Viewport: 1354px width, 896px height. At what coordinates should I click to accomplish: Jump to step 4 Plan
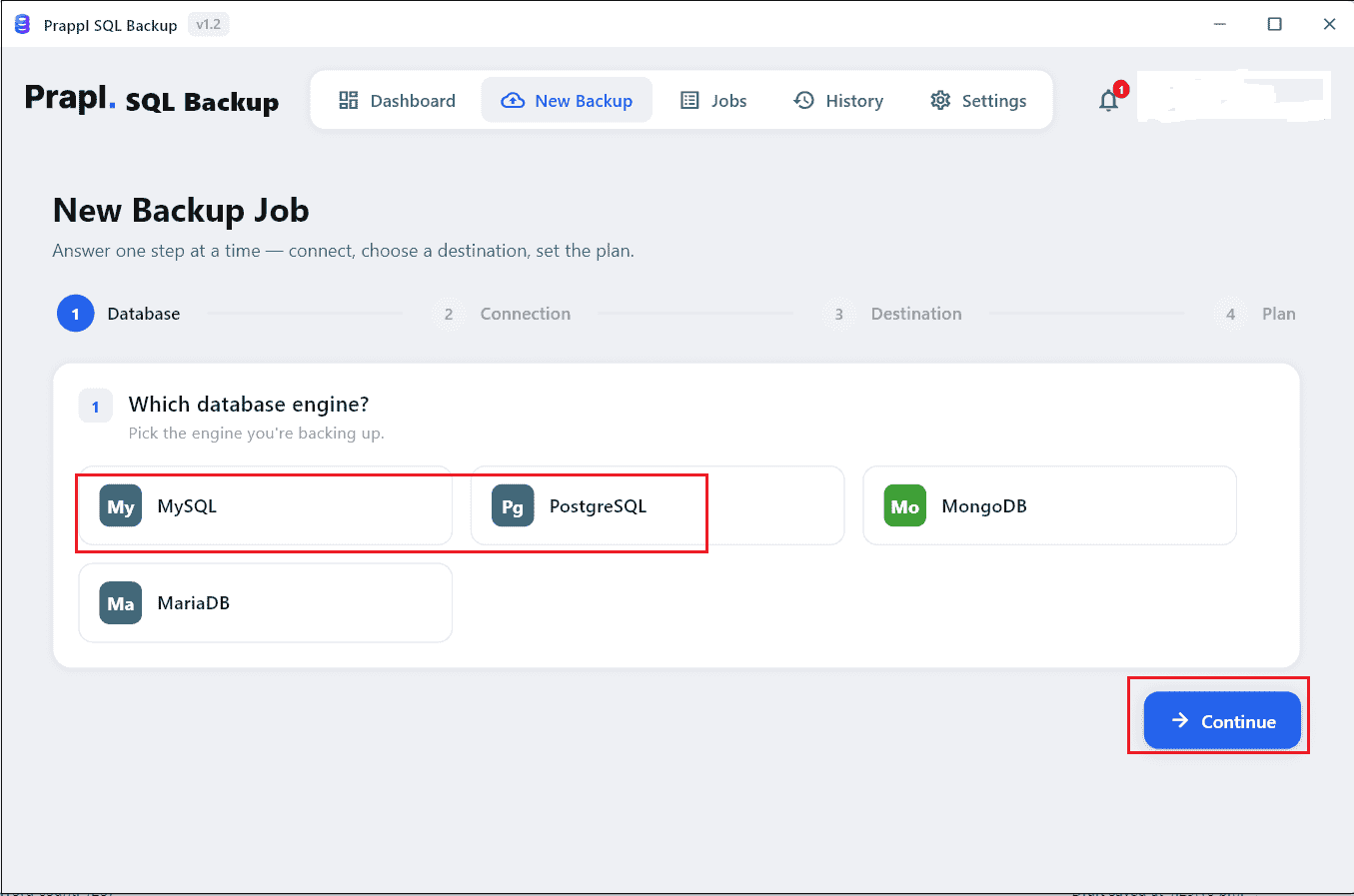tap(1256, 314)
